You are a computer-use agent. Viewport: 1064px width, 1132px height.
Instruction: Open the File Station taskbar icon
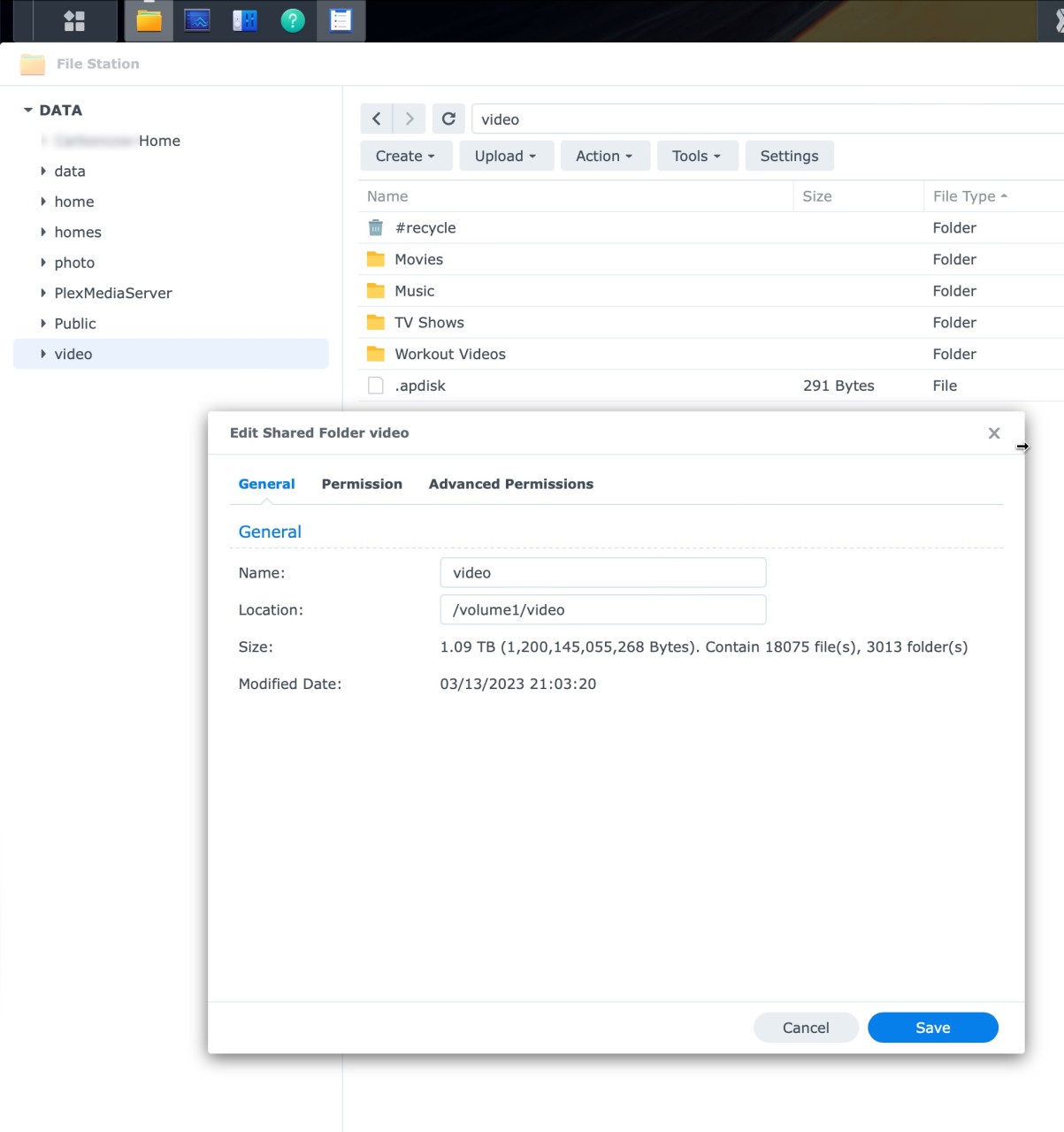pos(149,20)
